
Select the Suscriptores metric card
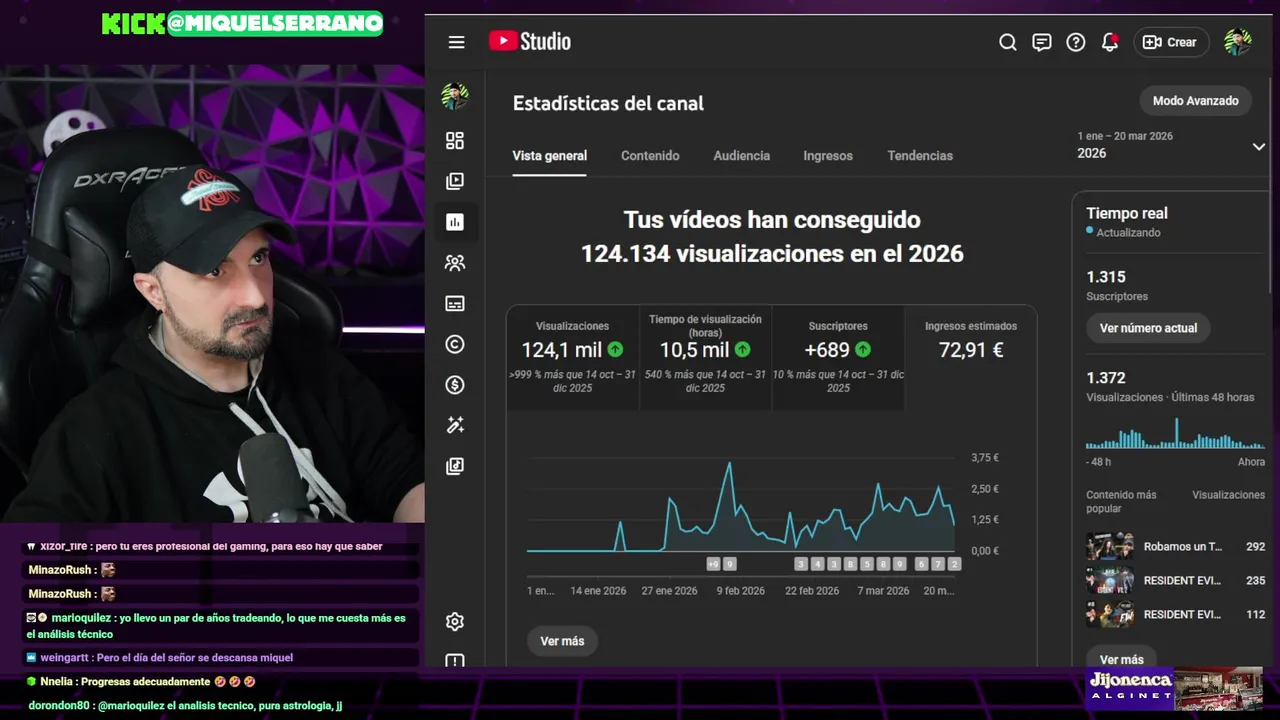[838, 357]
